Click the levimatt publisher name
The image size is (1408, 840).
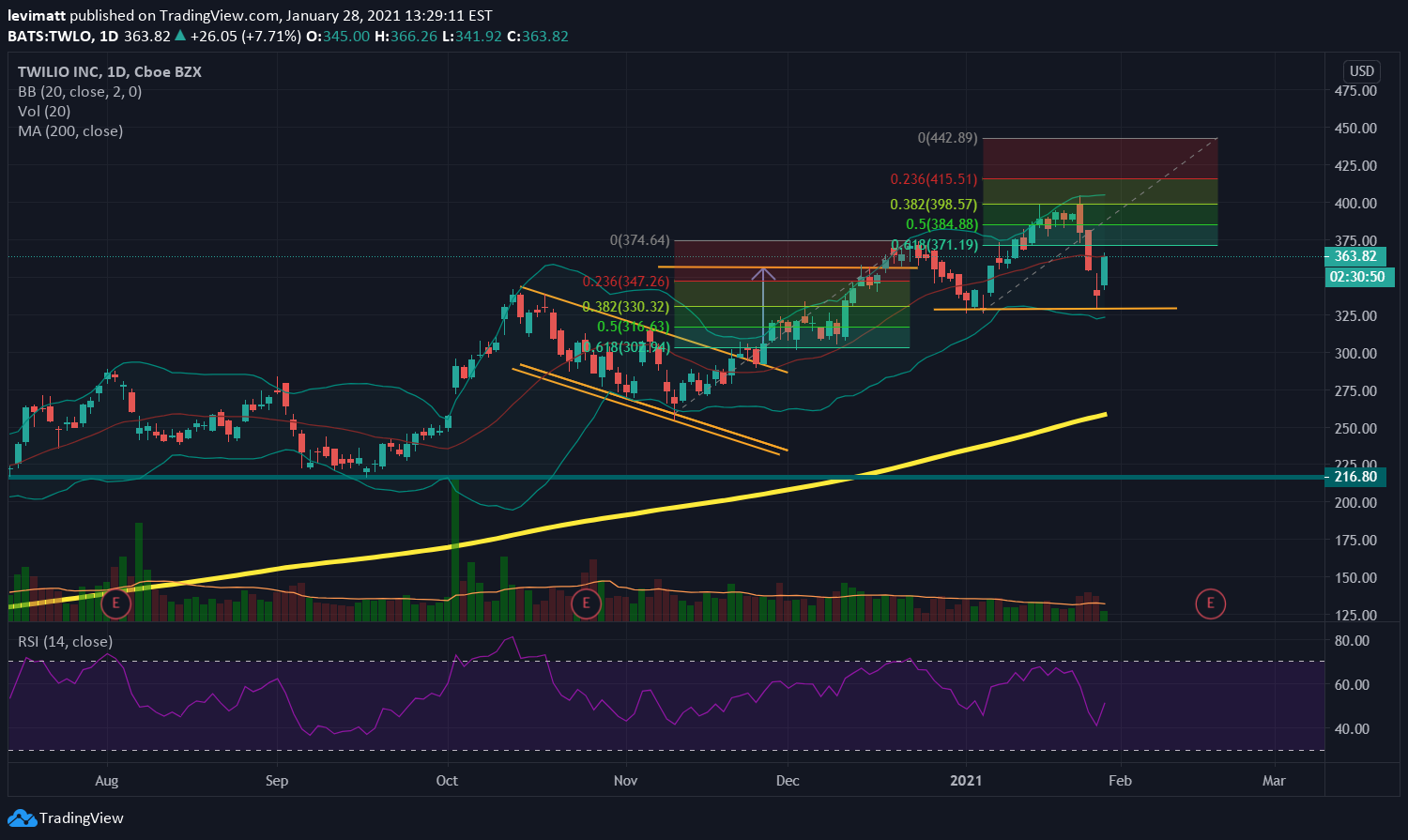point(37,16)
